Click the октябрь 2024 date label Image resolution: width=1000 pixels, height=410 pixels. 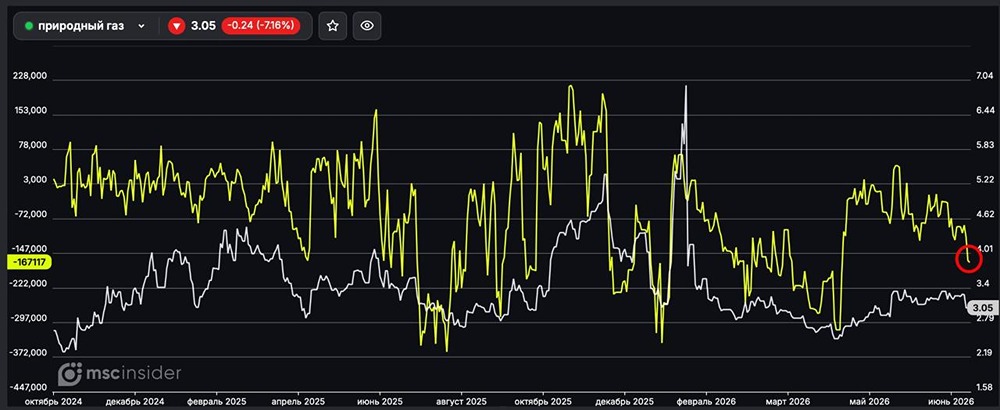point(53,402)
